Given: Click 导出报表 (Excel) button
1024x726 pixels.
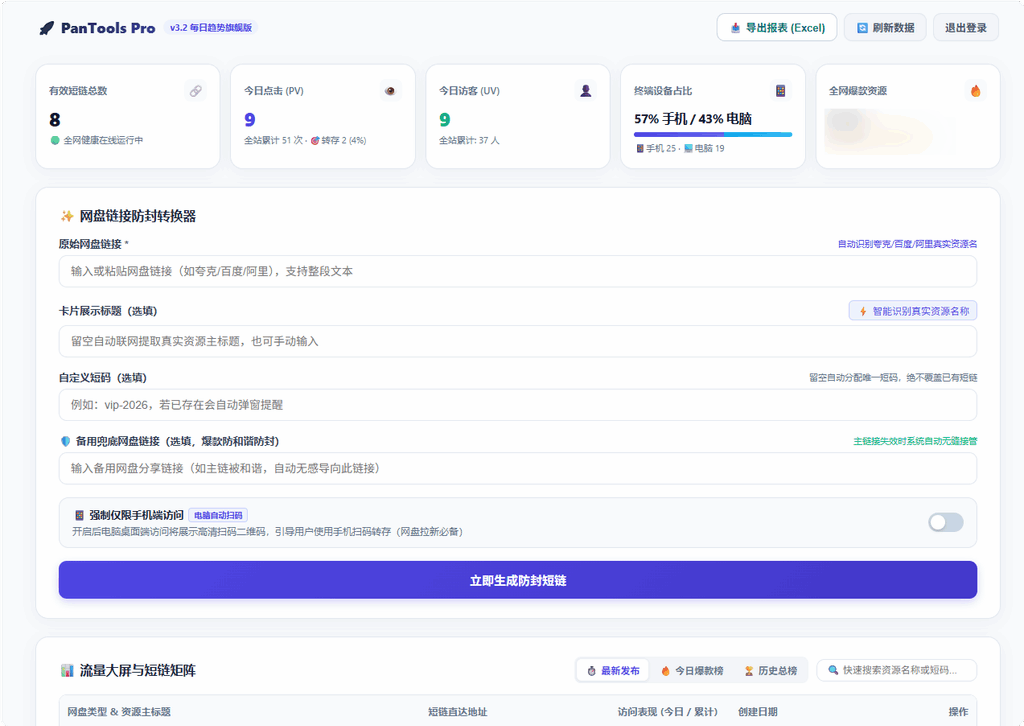Looking at the screenshot, I should 776,27.
